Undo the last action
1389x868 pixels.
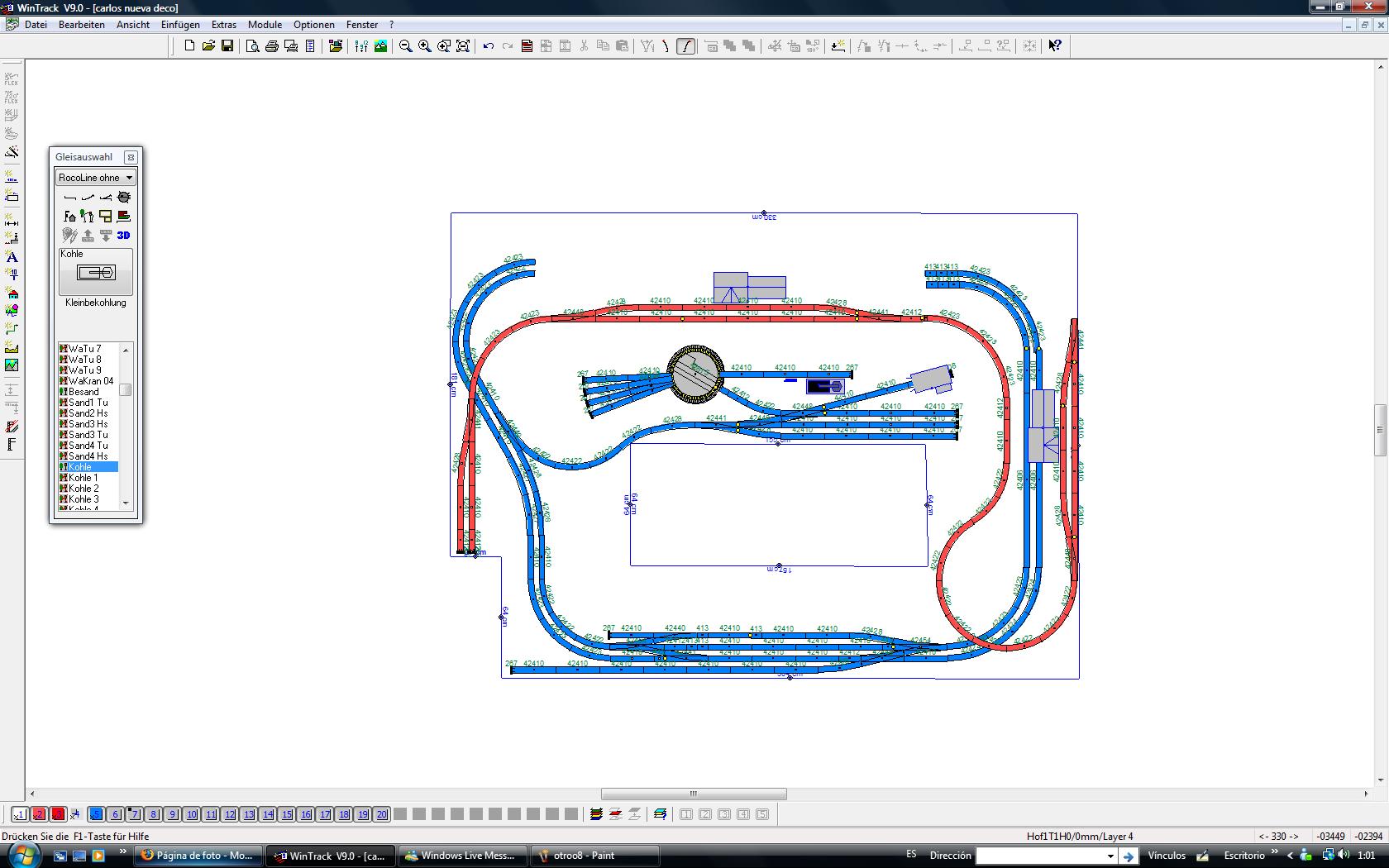(x=489, y=46)
